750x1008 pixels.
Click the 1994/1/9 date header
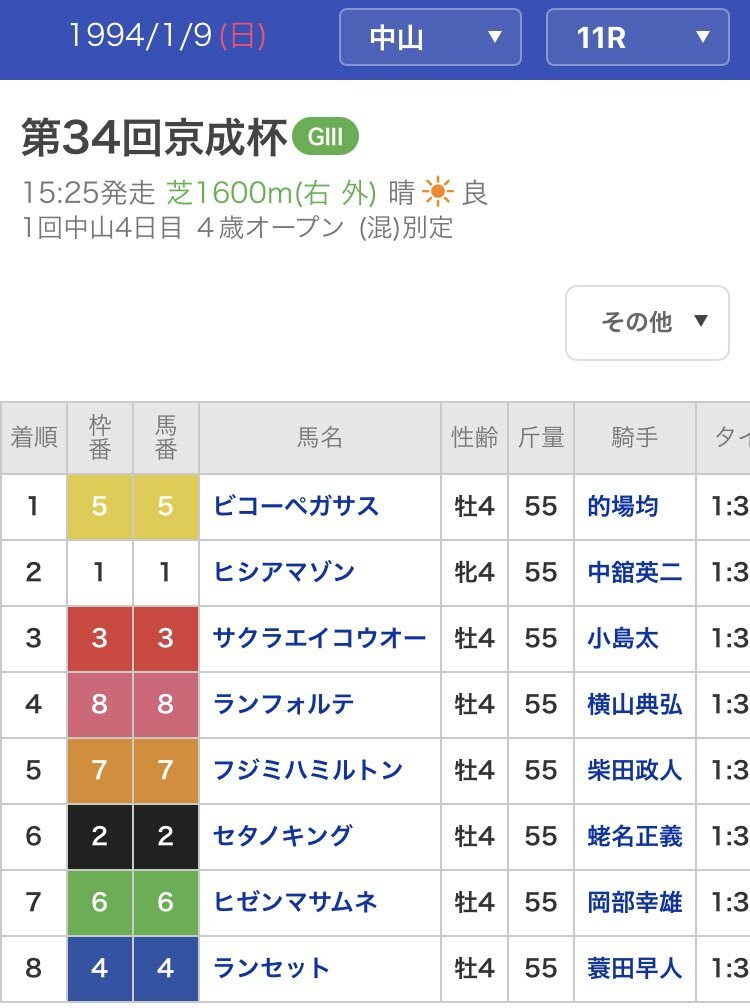point(167,37)
